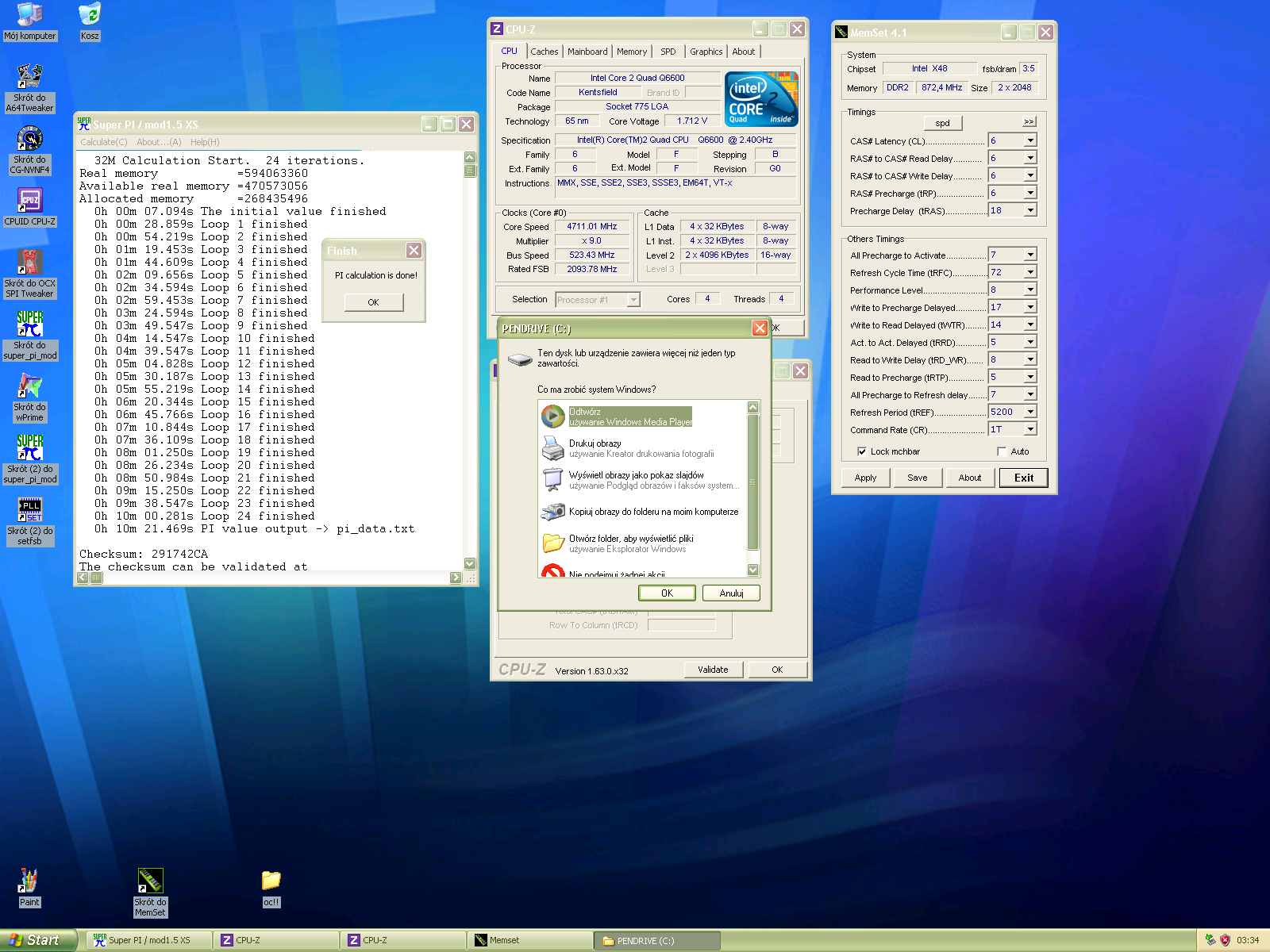
Task: Open the Kosz recycle bin icon
Action: (90, 21)
